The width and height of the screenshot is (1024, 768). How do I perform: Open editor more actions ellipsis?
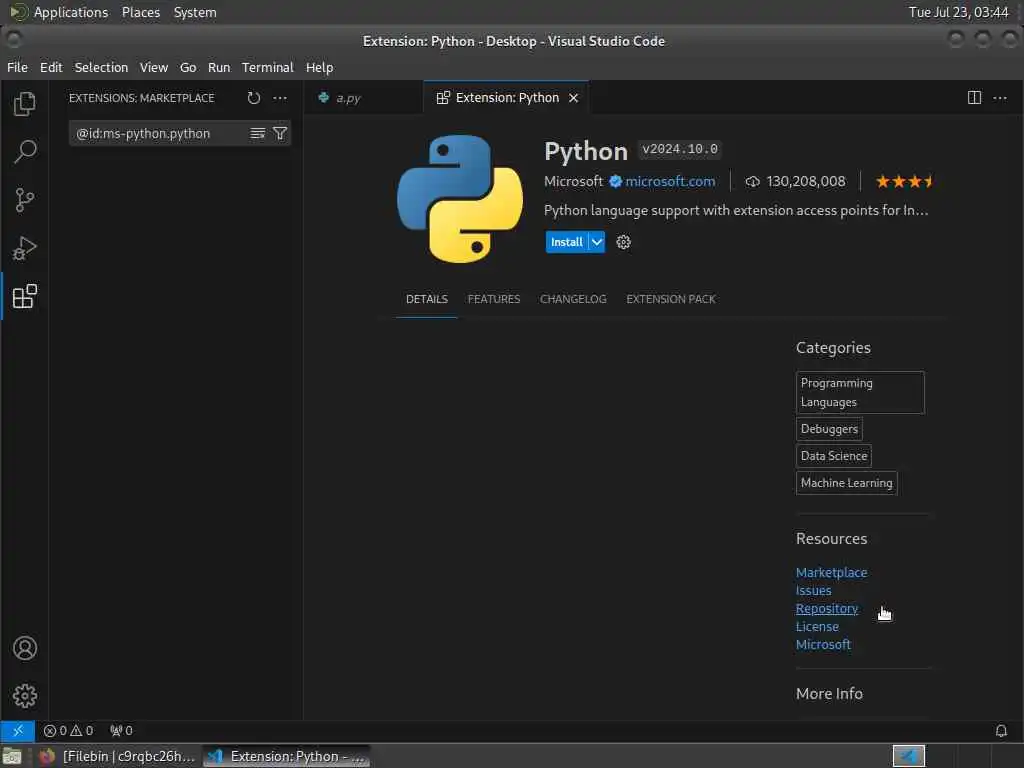click(x=1000, y=98)
